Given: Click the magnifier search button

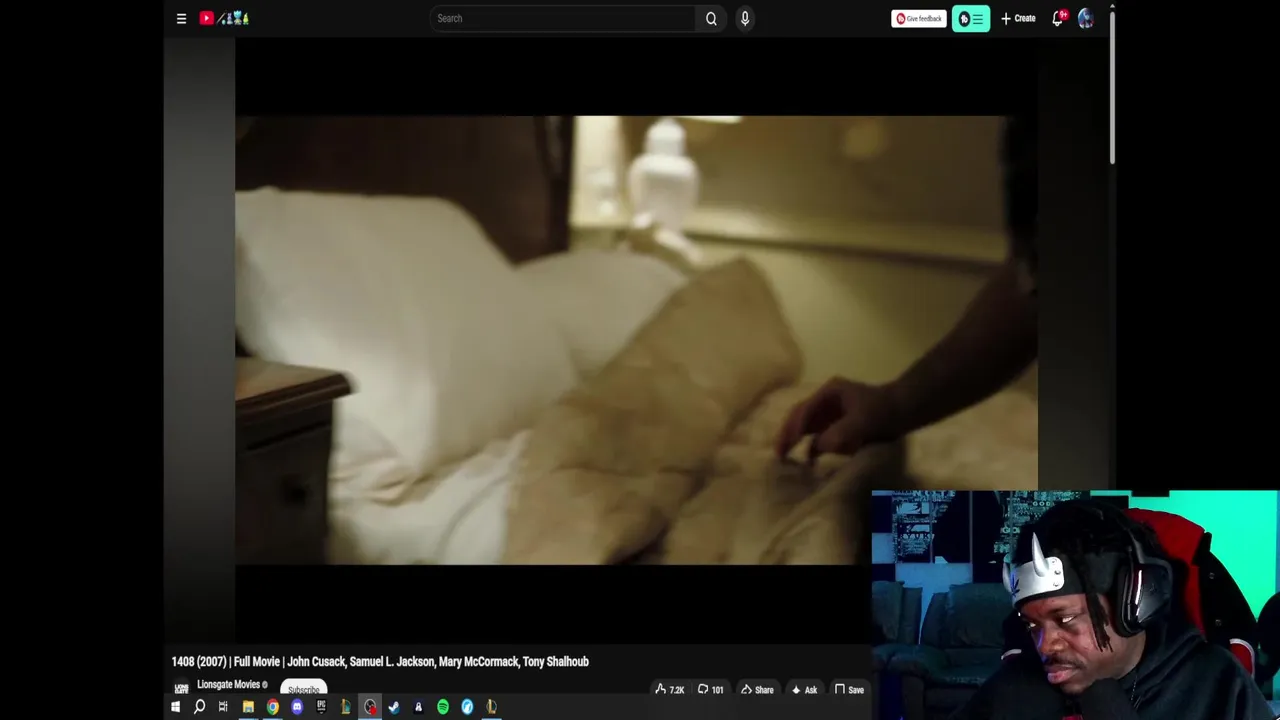Looking at the screenshot, I should pos(711,18).
